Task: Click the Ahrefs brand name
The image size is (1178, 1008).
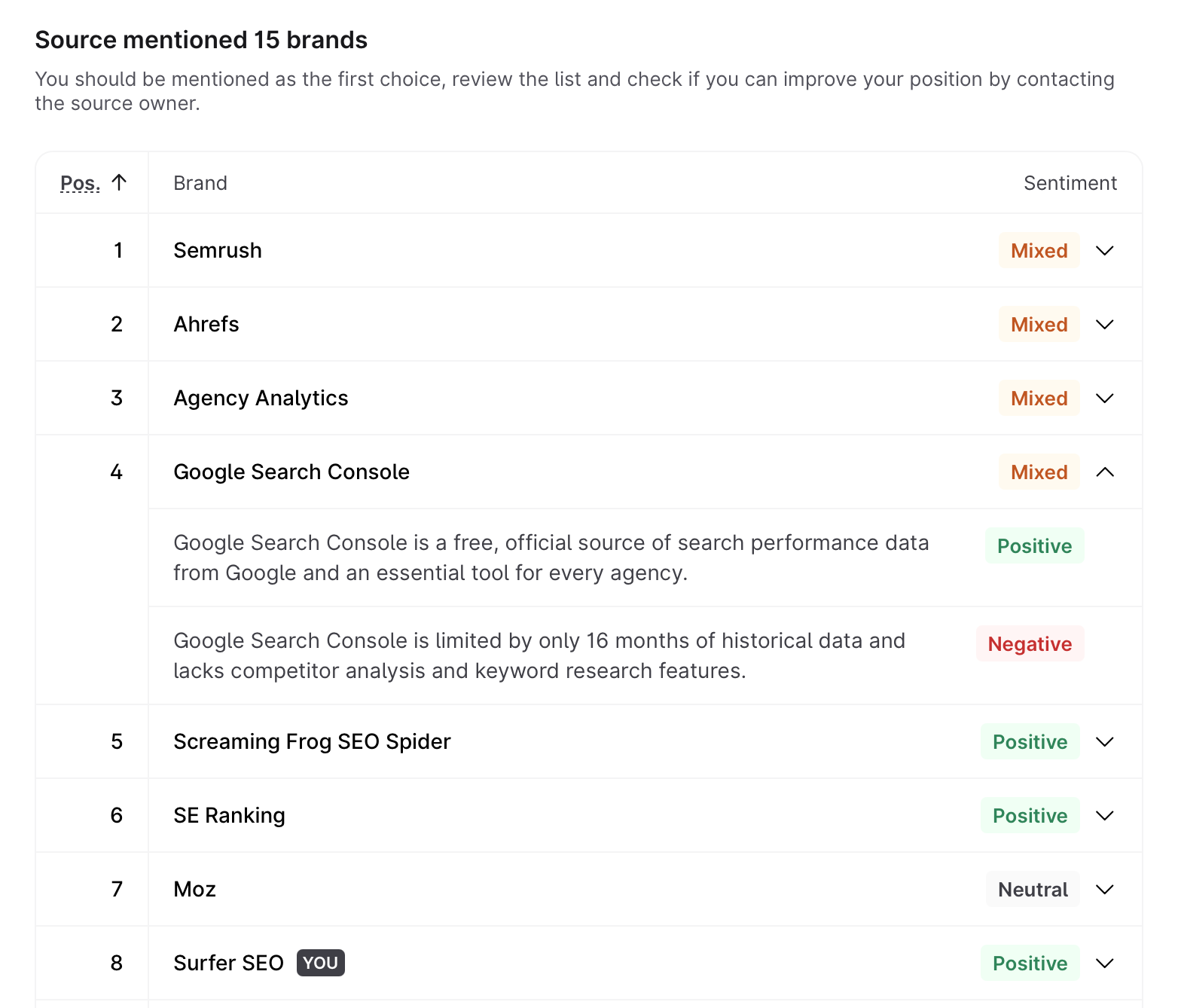Action: pyautogui.click(x=206, y=324)
